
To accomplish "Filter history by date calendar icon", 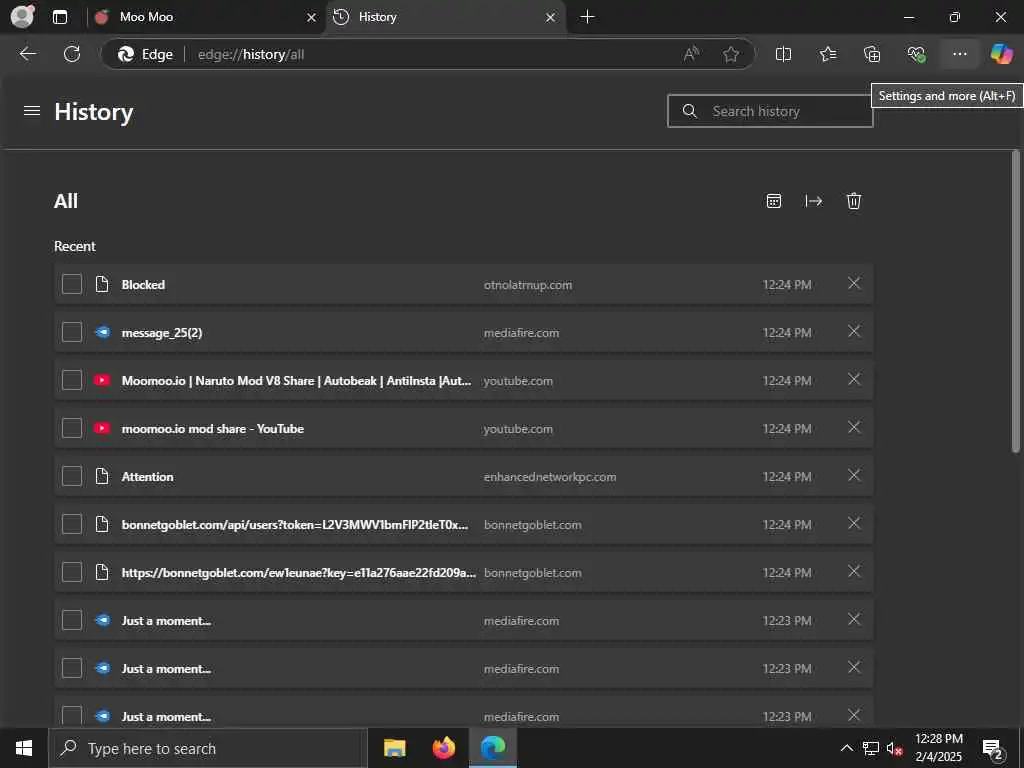I will coord(774,201).
